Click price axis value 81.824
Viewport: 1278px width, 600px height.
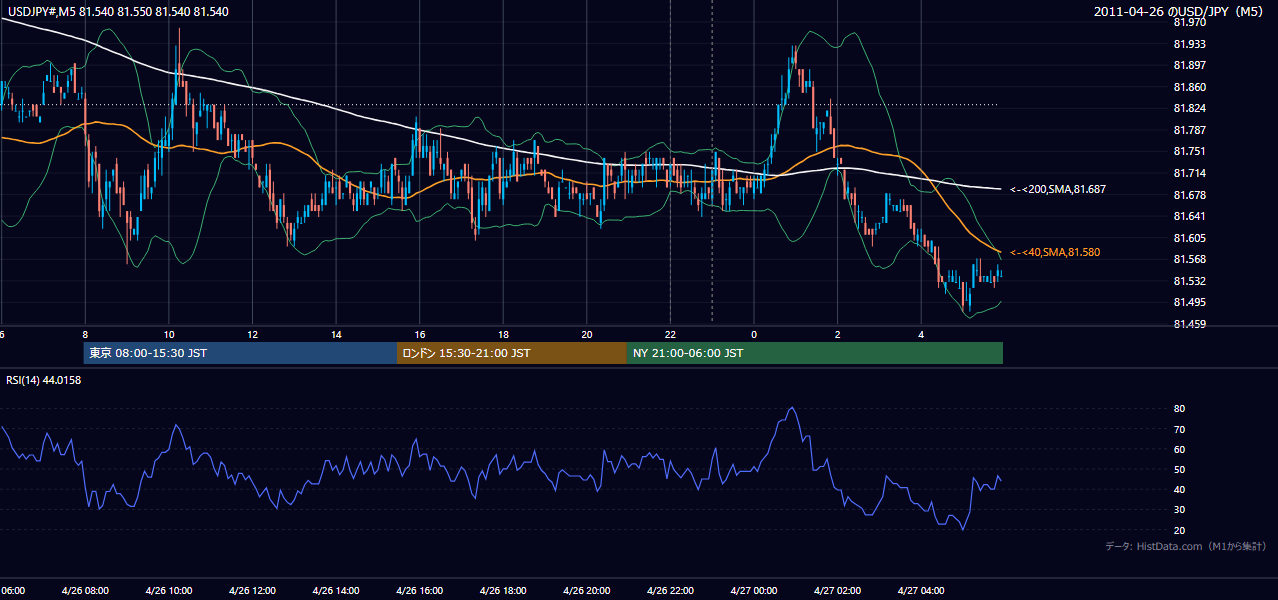point(1189,108)
